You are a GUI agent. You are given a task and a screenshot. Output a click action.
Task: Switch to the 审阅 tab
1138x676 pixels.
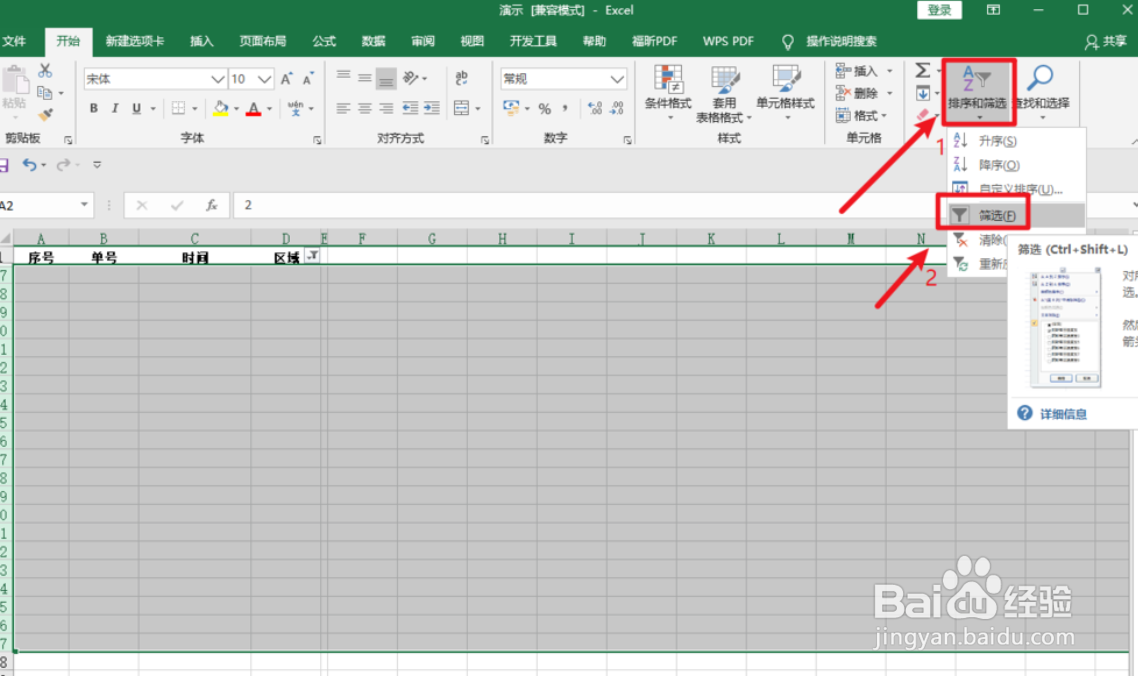pos(422,41)
